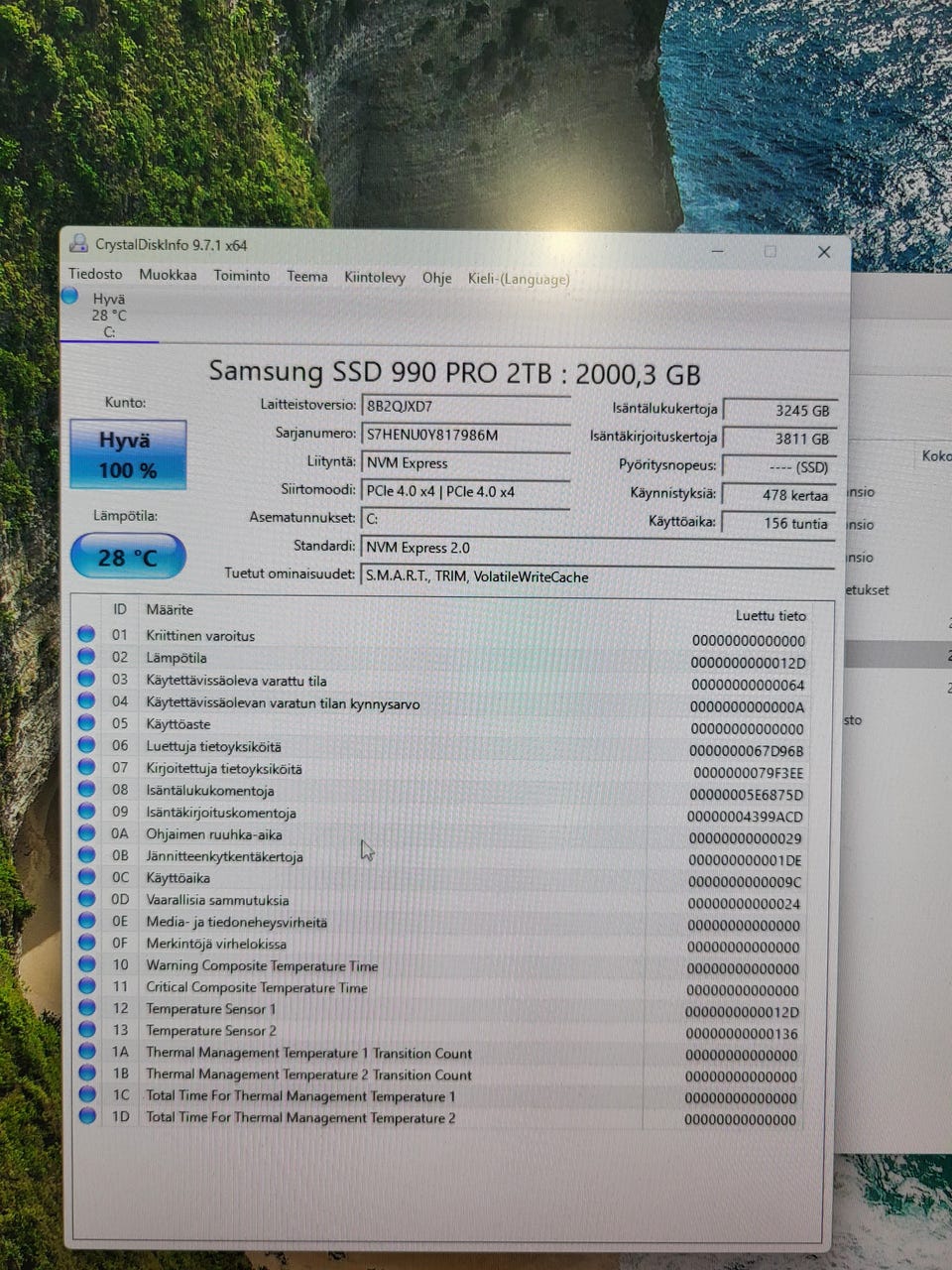Click status dot of Thermal Management Temperature 2 Transition Count
952x1270 pixels.
click(x=86, y=1073)
